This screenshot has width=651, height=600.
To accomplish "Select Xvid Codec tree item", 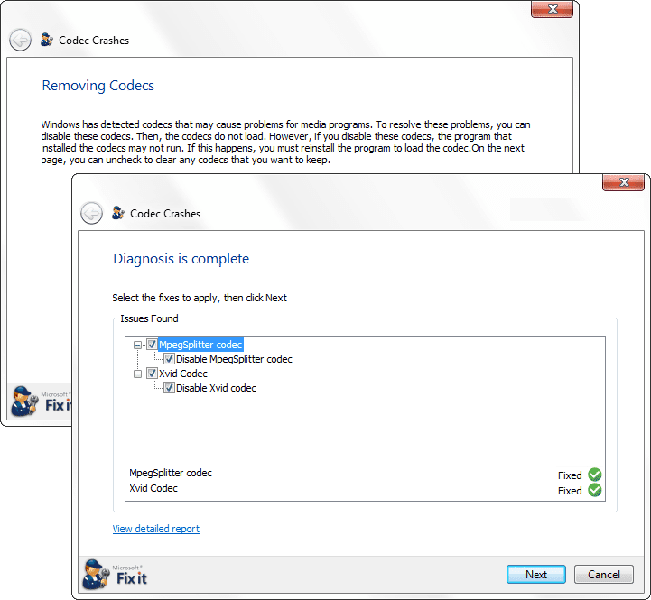I will [x=183, y=373].
